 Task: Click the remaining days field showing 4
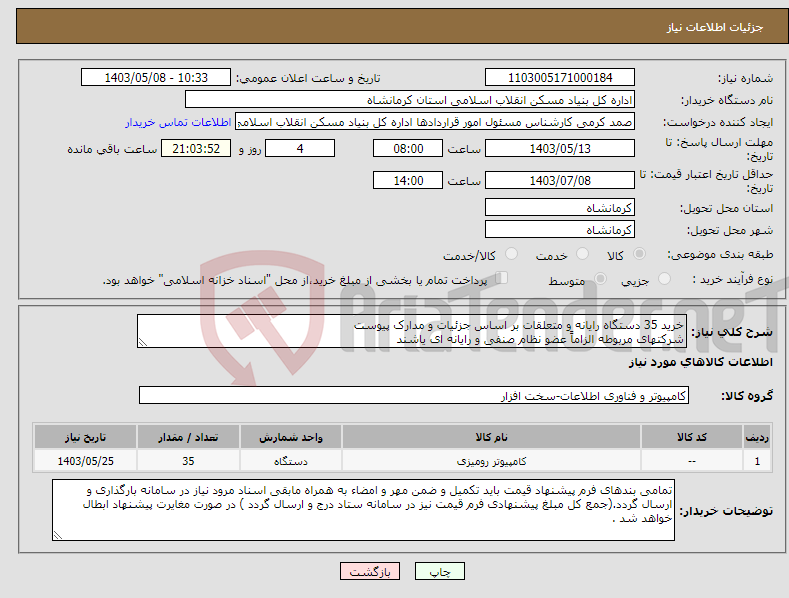300,148
